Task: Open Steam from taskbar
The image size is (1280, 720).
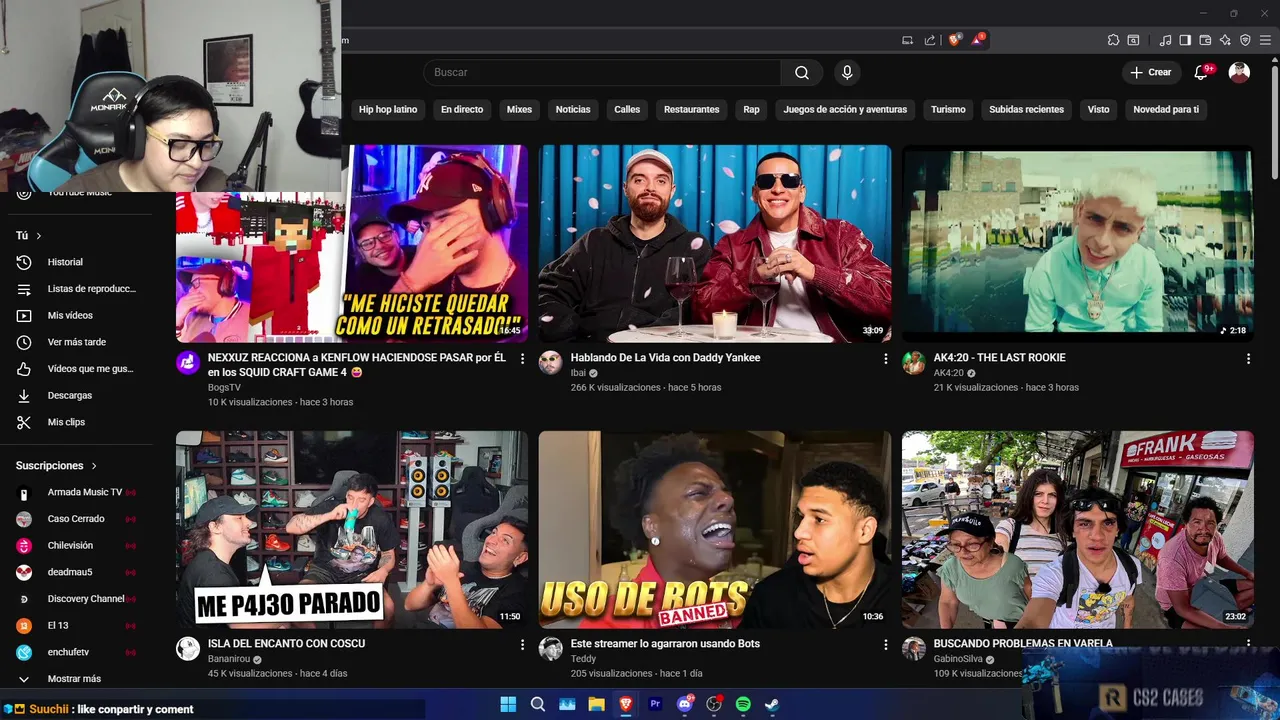Action: (x=772, y=704)
